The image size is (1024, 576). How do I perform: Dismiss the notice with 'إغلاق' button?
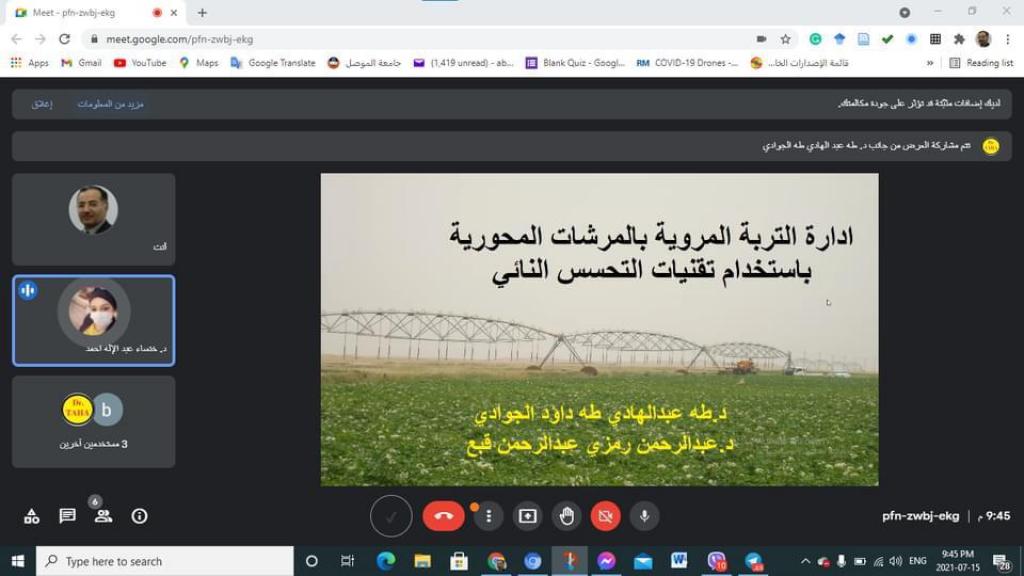42,104
